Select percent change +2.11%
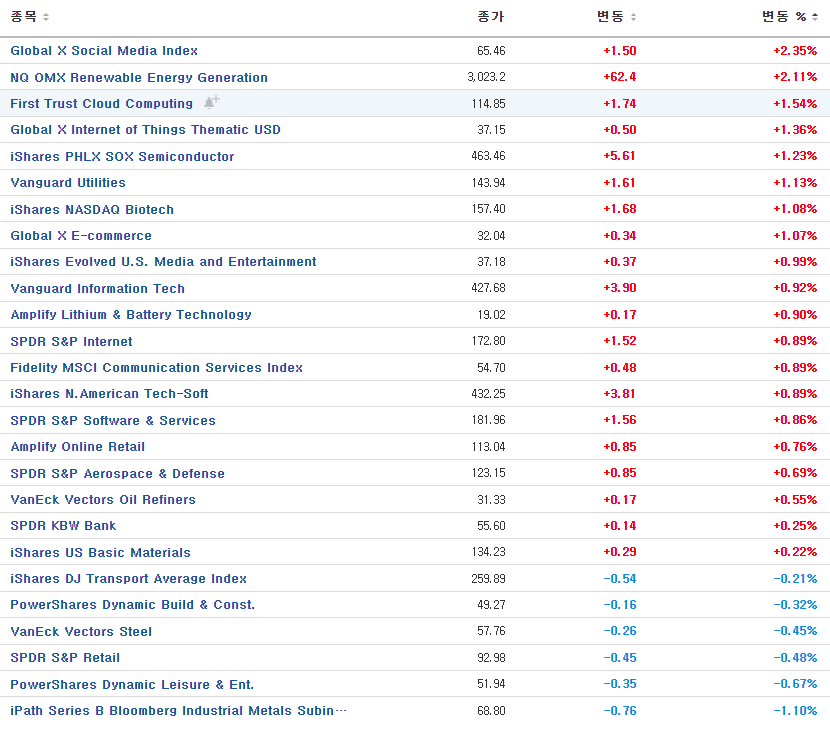 click(x=795, y=77)
